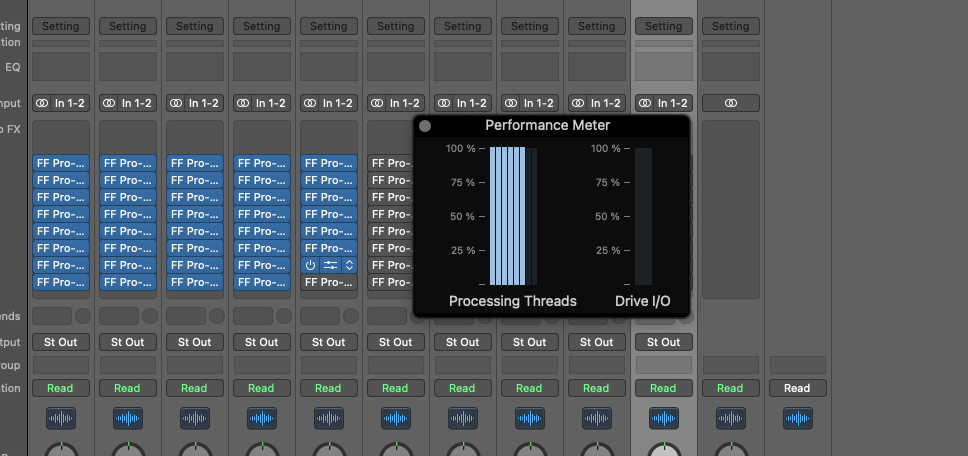Click the Group slot on the first channel strip
Screen dimensions: 968x456
point(60,365)
